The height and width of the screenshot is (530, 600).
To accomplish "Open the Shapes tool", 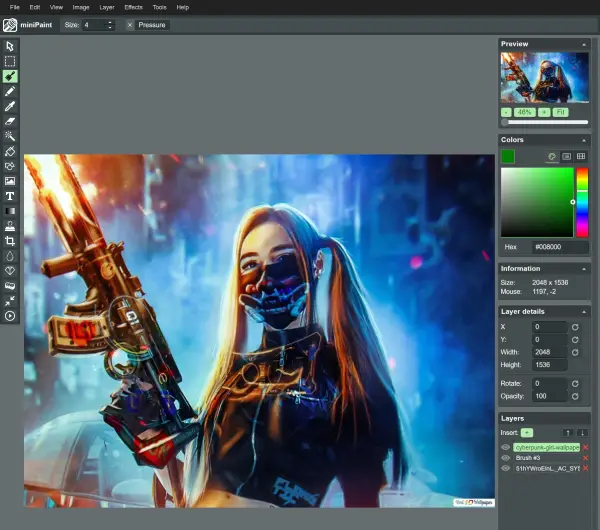I will tap(10, 166).
